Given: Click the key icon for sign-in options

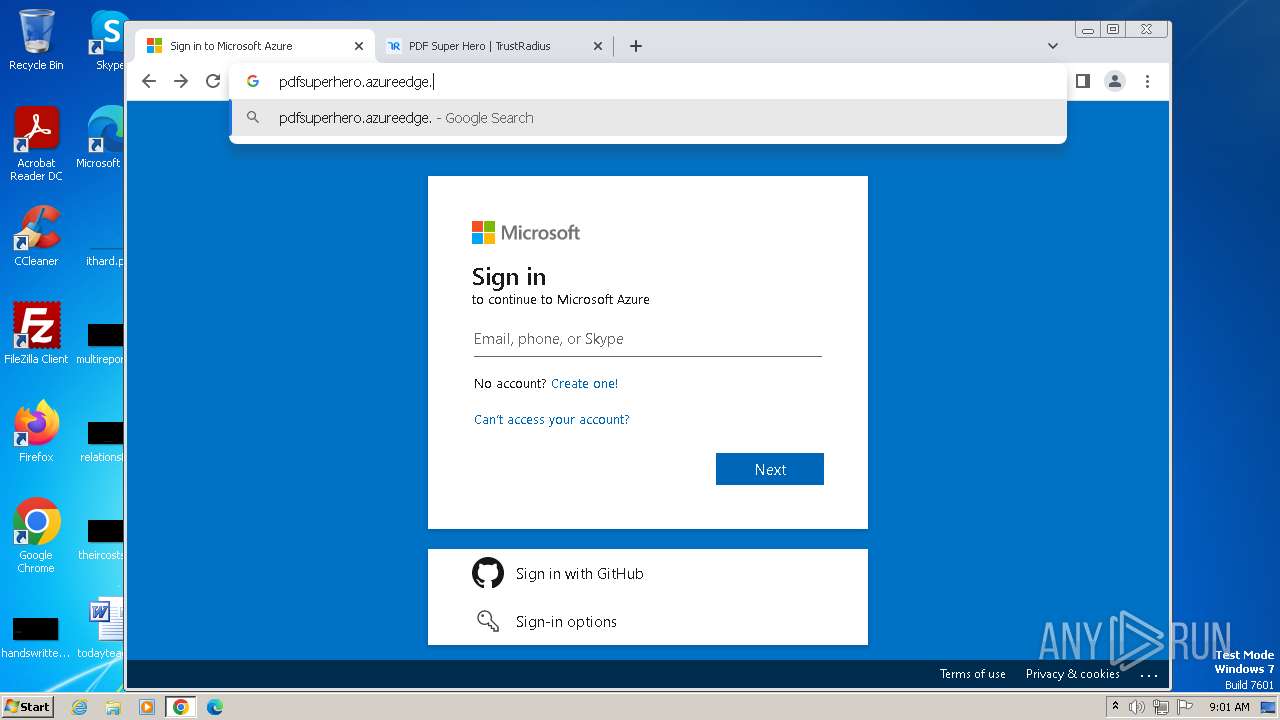Looking at the screenshot, I should [488, 621].
